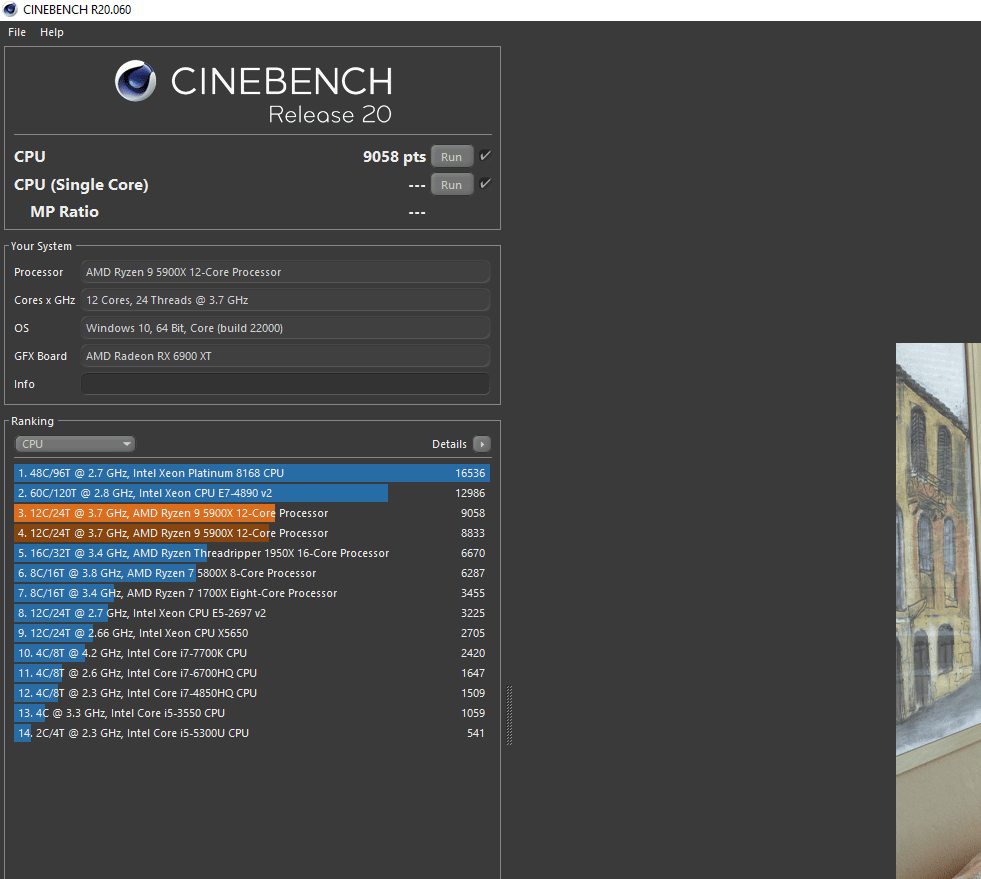Select rank 8 Xeon E5-2697 v2 row
The height and width of the screenshot is (879, 981).
pyautogui.click(x=252, y=613)
